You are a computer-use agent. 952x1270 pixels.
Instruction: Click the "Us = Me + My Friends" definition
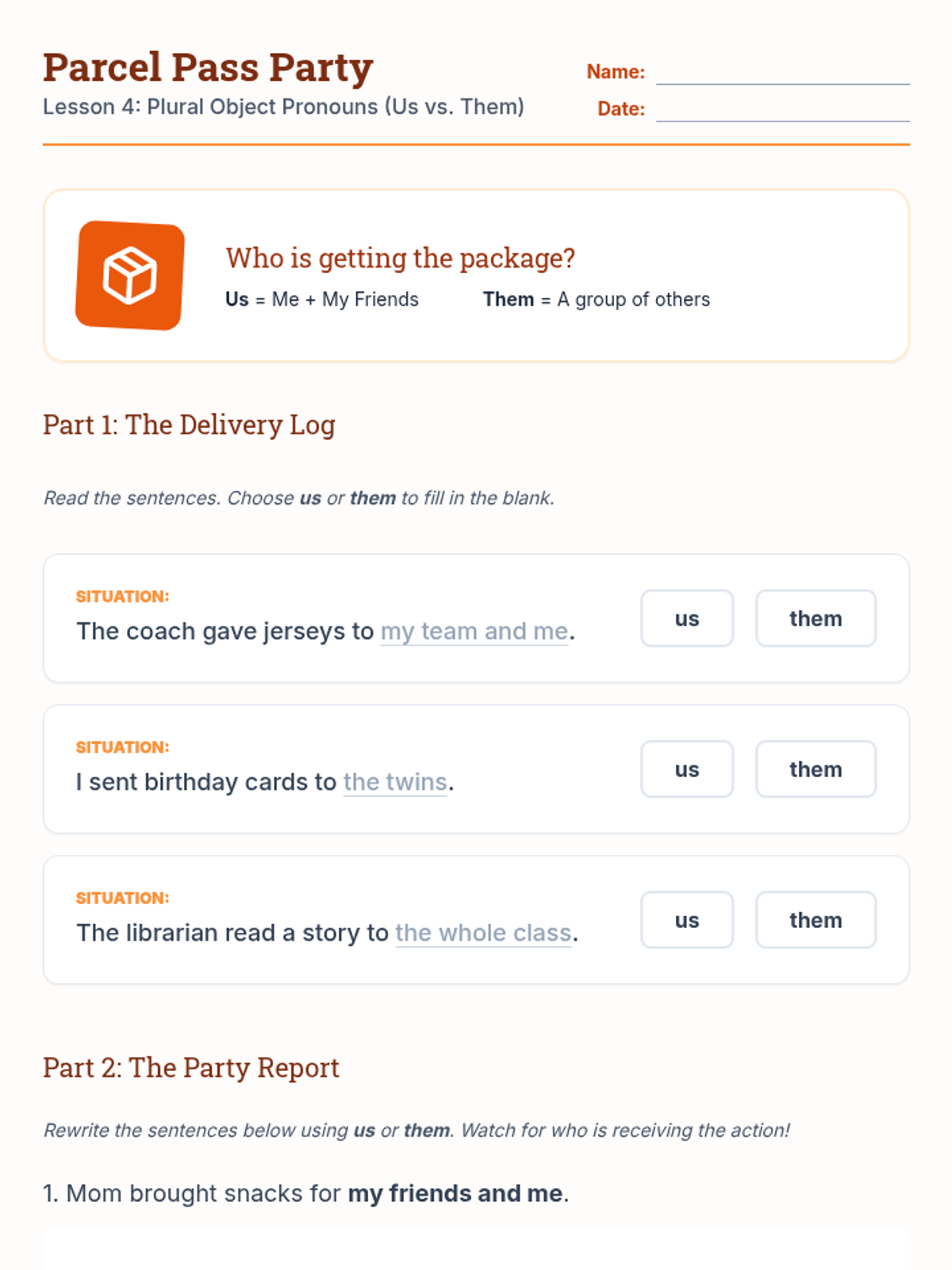click(322, 299)
